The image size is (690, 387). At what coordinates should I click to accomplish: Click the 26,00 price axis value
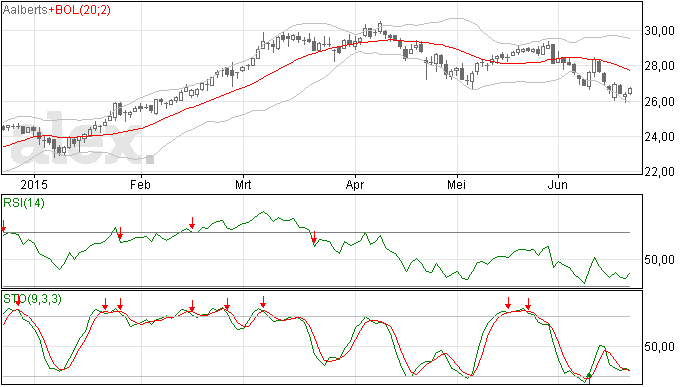[659, 102]
